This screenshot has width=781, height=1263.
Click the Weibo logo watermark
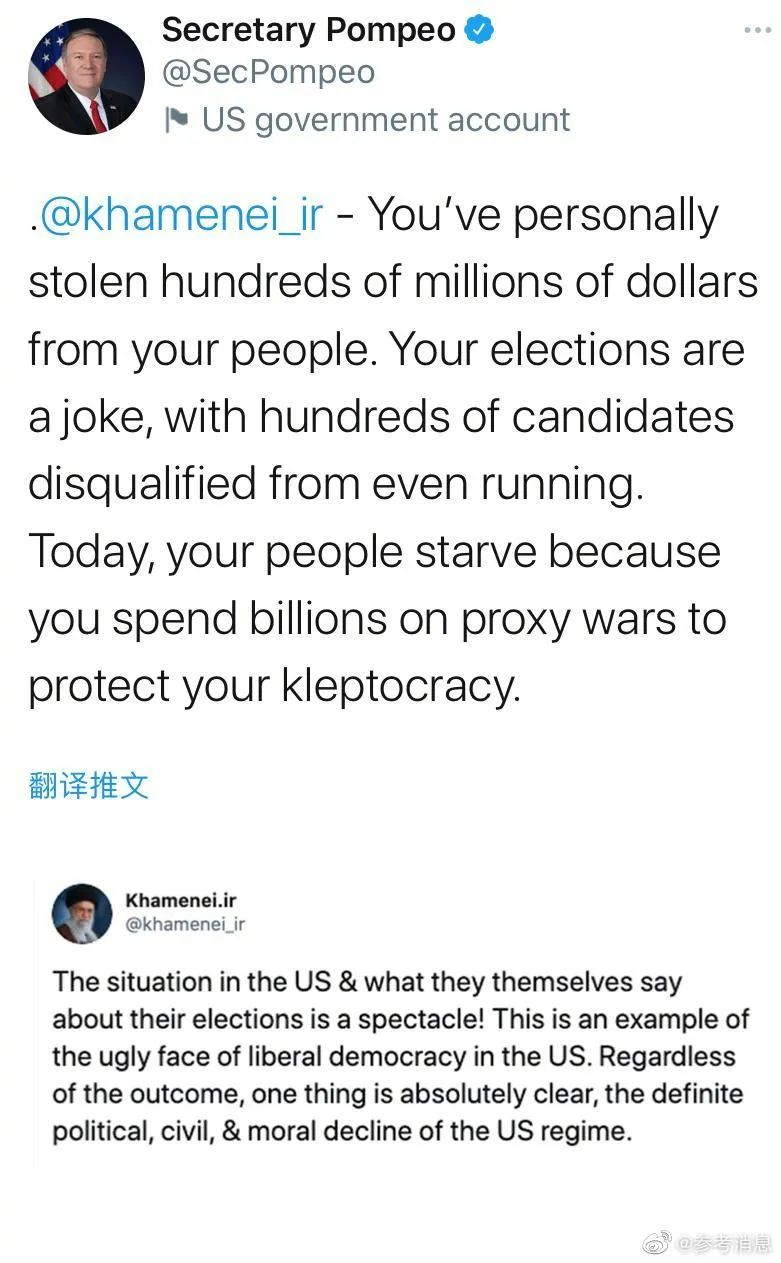click(656, 1243)
